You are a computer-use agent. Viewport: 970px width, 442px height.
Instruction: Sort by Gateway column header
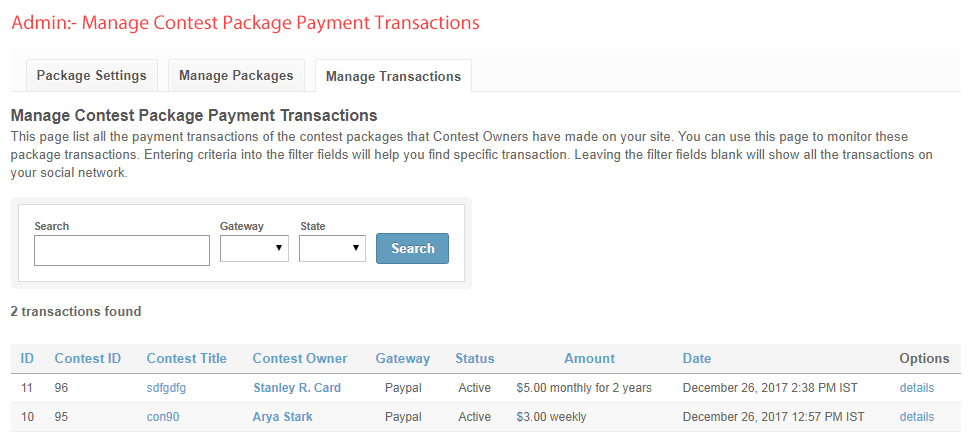pos(403,358)
